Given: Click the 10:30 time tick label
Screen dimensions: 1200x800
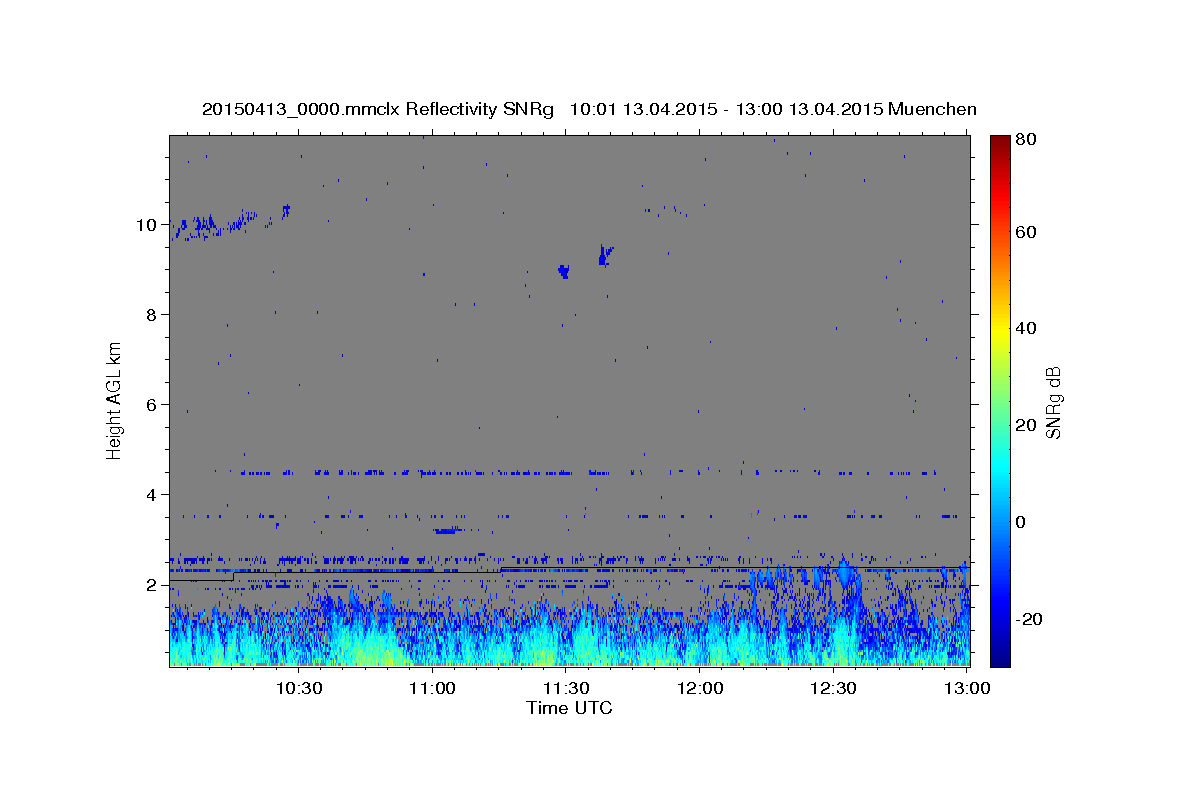Looking at the screenshot, I should [x=299, y=688].
